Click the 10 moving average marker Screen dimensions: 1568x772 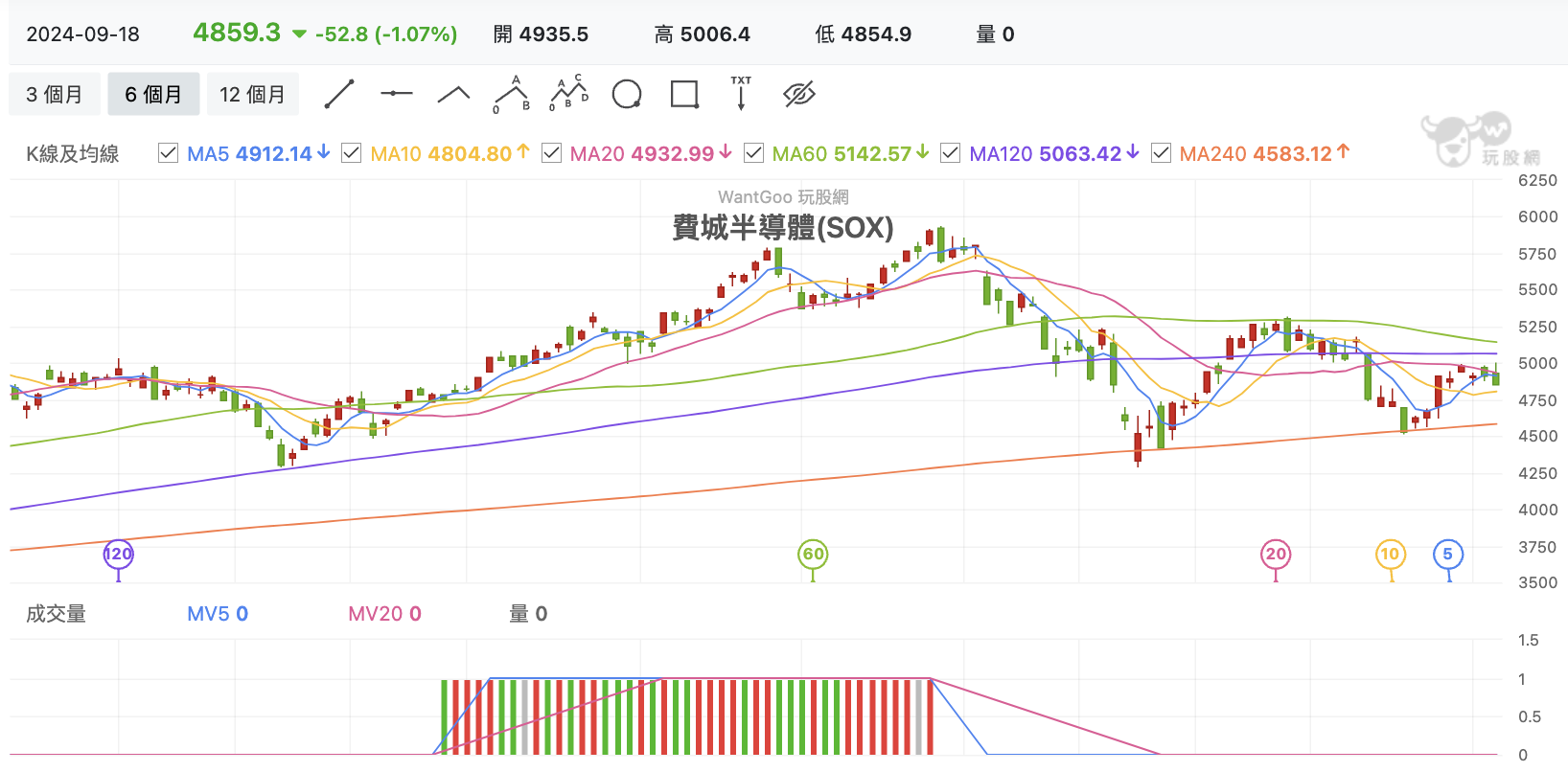[1390, 554]
